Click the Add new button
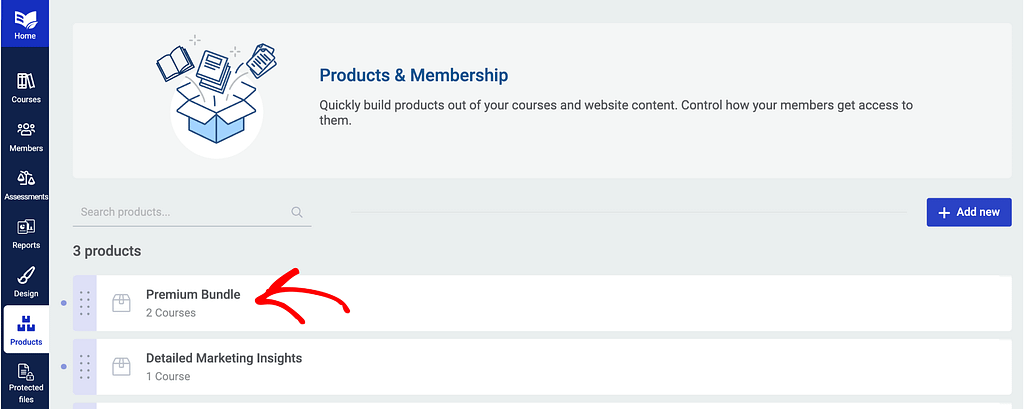This screenshot has width=1024, height=409. point(968,212)
